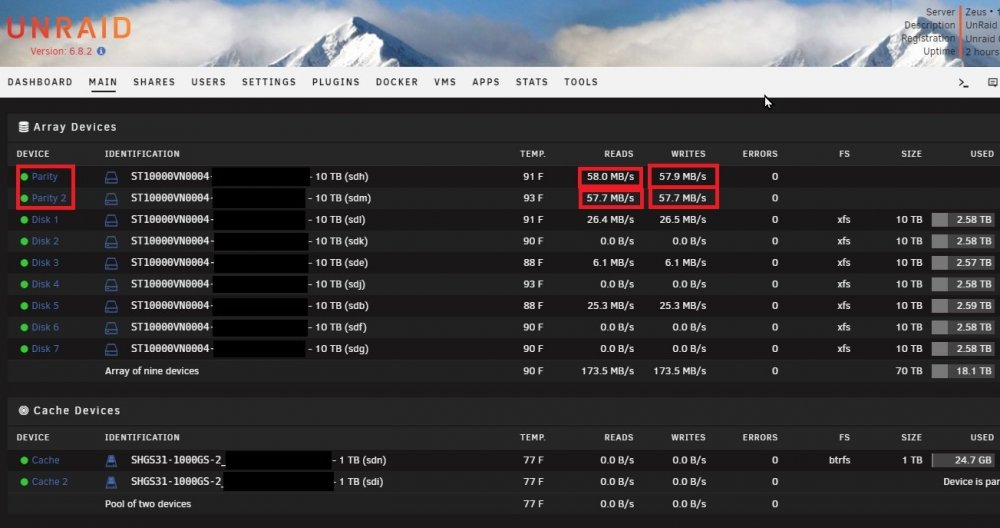Click Cache file system btrfs
This screenshot has width=1000, height=528.
pos(839,460)
